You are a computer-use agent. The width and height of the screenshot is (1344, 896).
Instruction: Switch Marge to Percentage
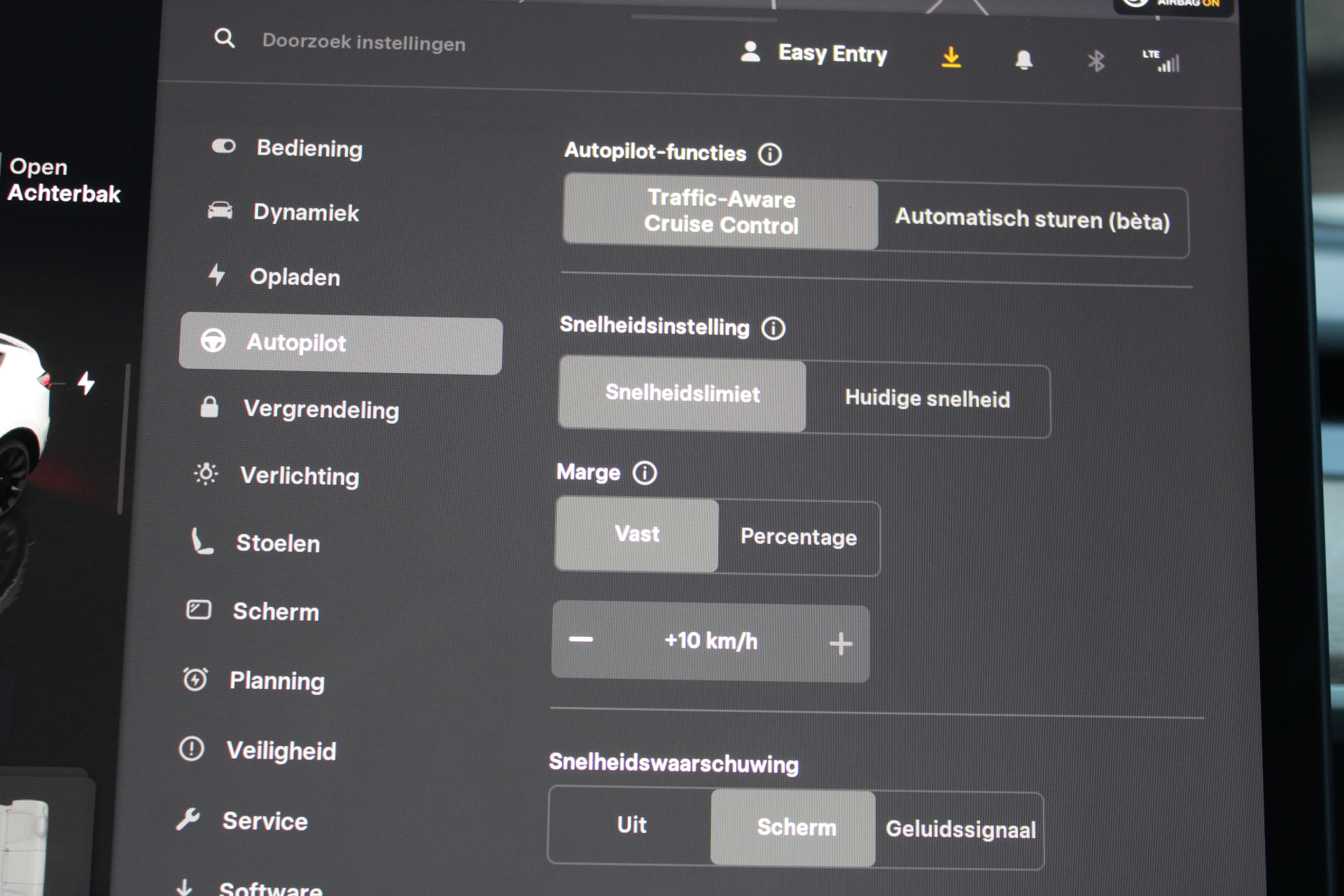(798, 538)
